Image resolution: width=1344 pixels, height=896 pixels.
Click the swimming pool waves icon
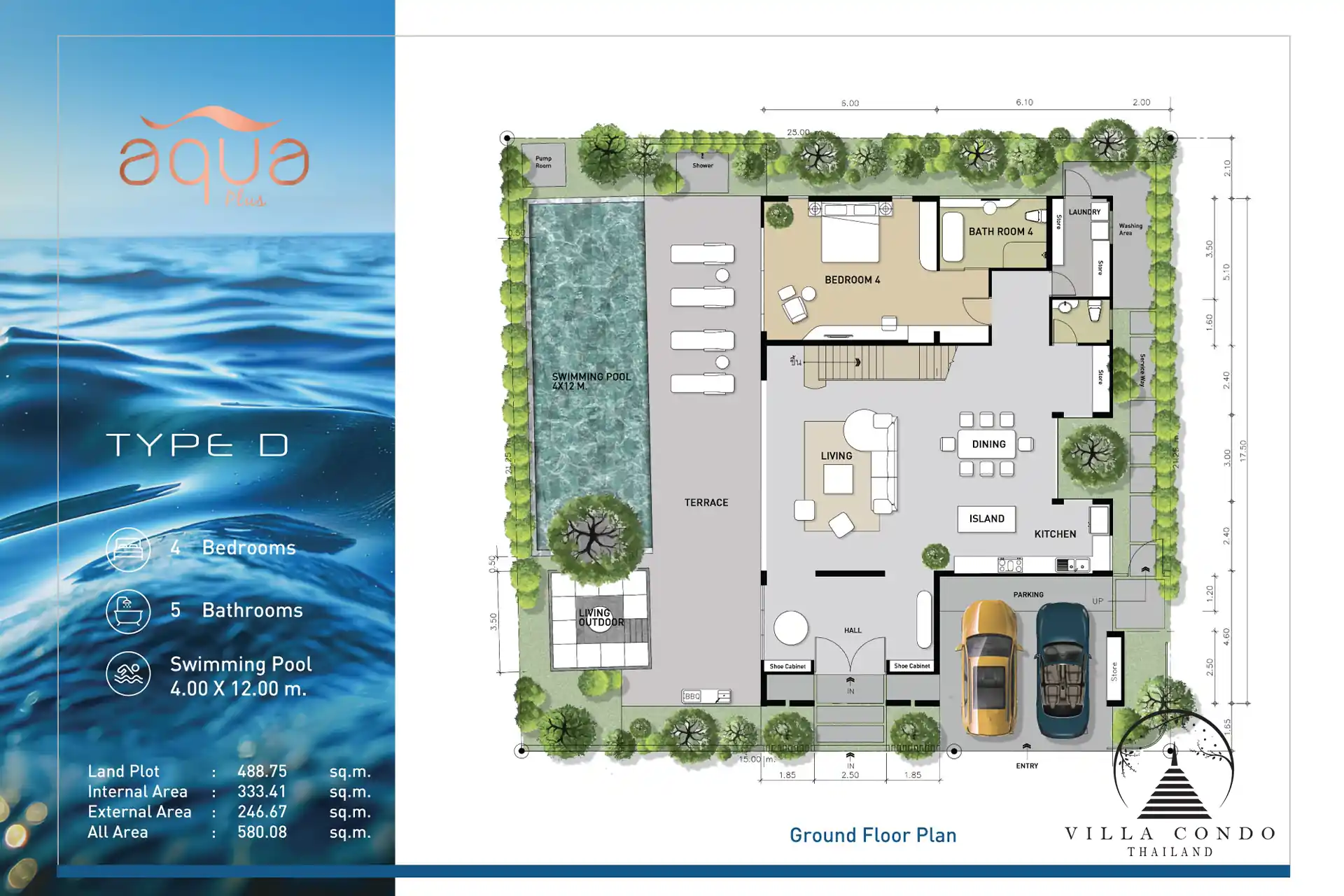(x=128, y=673)
